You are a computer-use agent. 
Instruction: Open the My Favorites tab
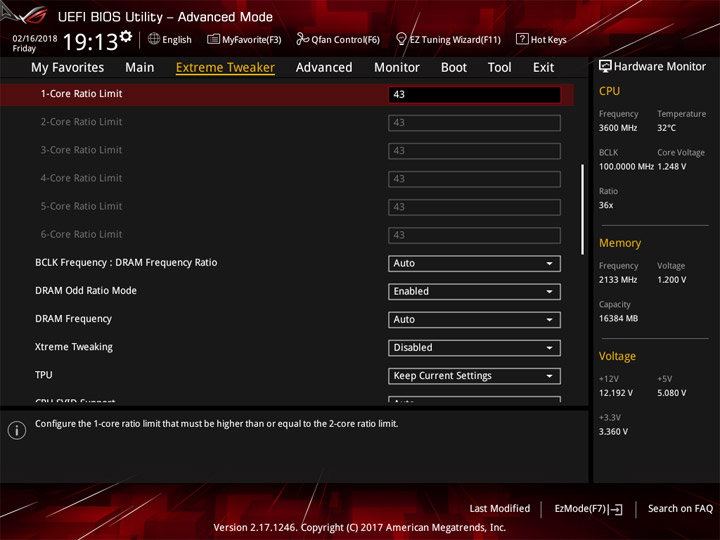coord(68,68)
